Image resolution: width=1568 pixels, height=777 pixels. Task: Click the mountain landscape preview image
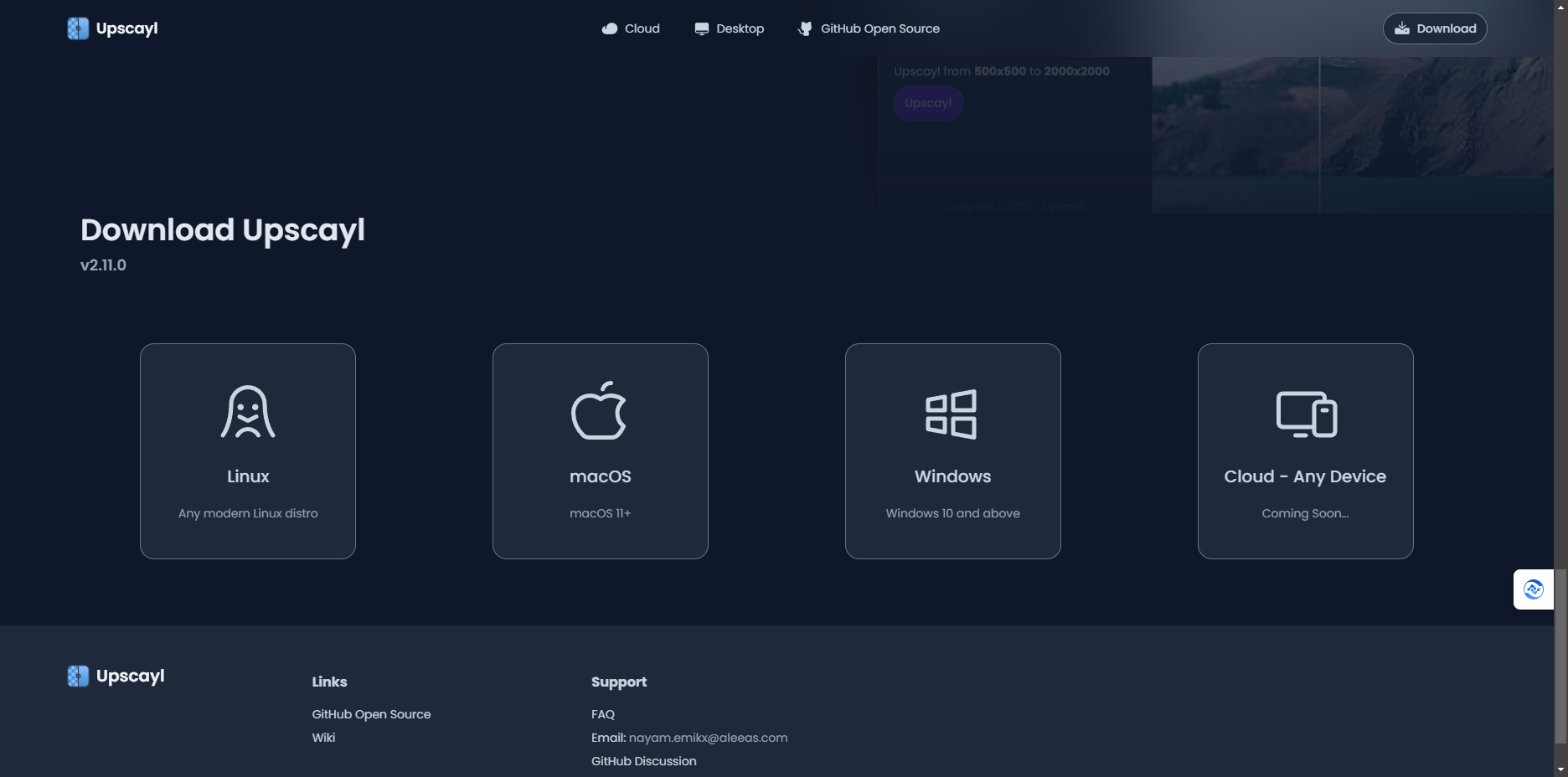pyautogui.click(x=1353, y=135)
